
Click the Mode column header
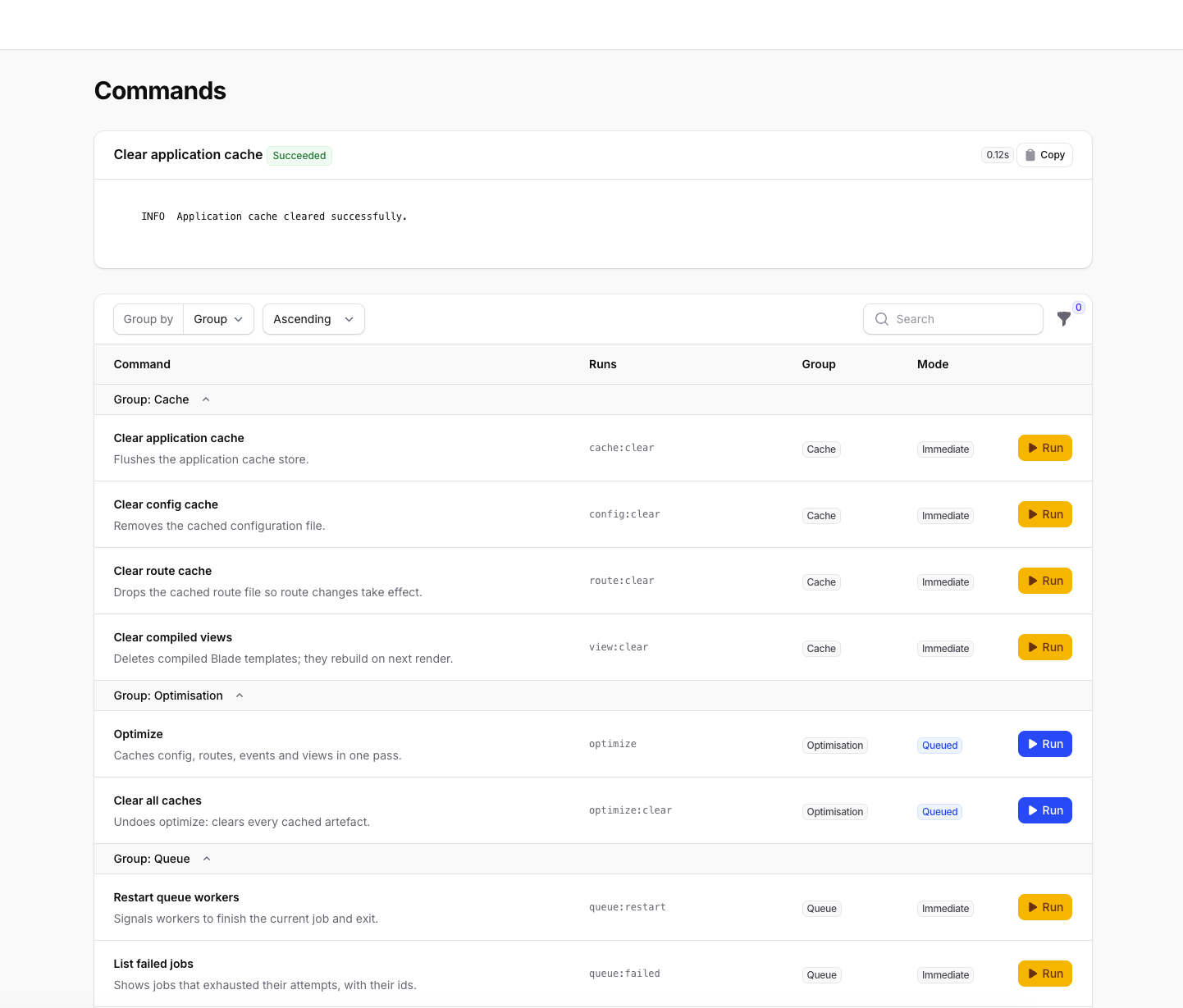pyautogui.click(x=933, y=364)
